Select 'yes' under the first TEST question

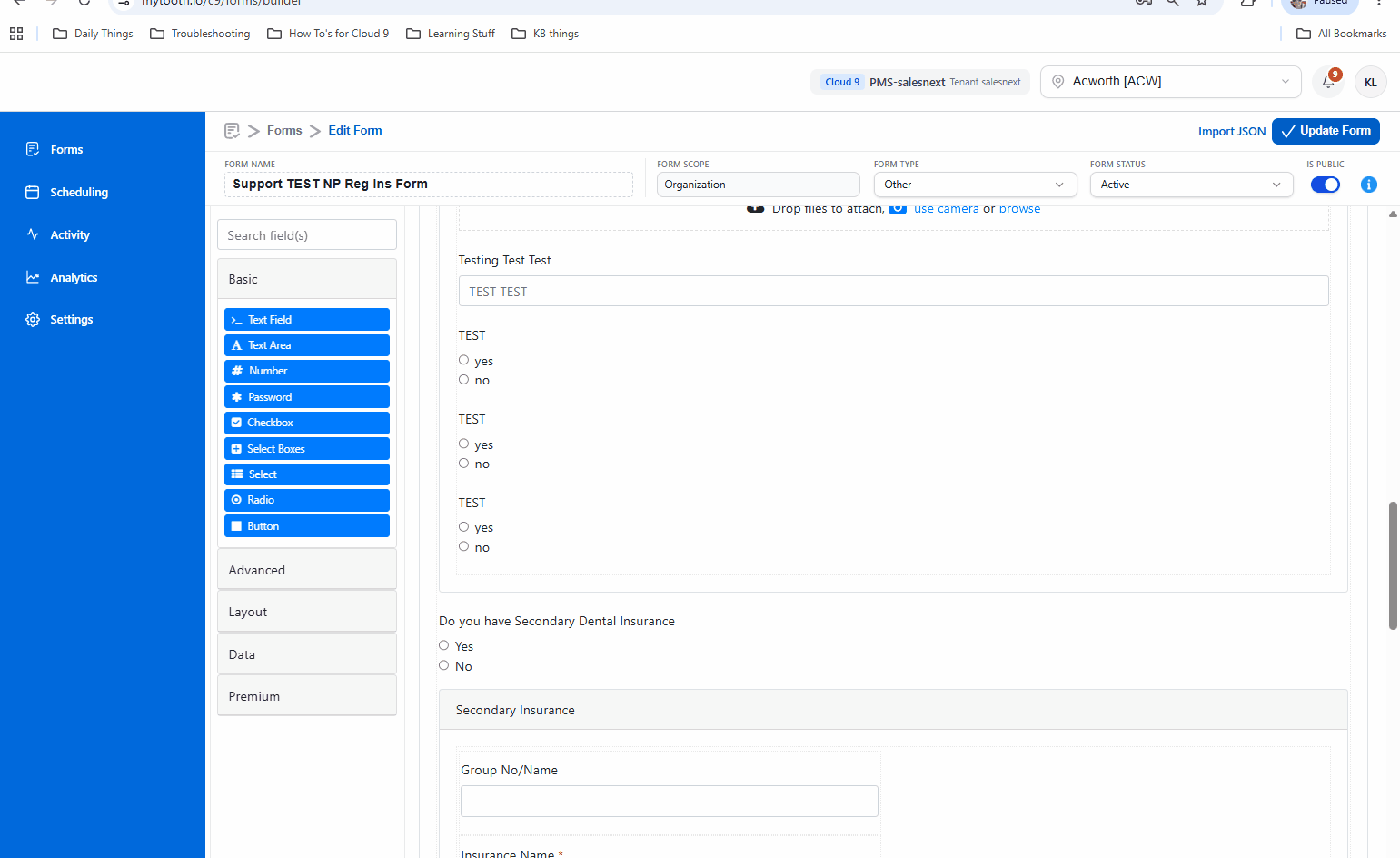[463, 360]
